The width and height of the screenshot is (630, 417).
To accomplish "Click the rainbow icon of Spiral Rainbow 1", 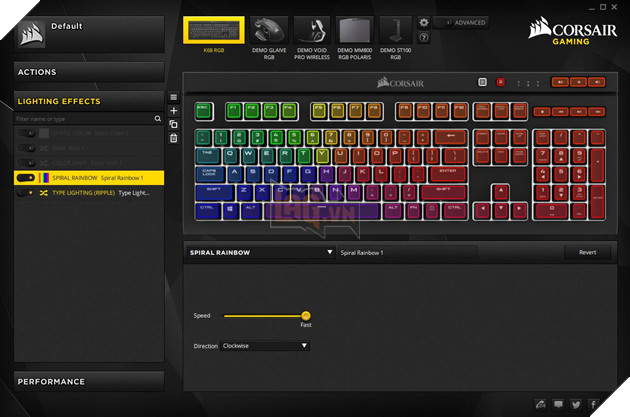I will tap(44, 178).
